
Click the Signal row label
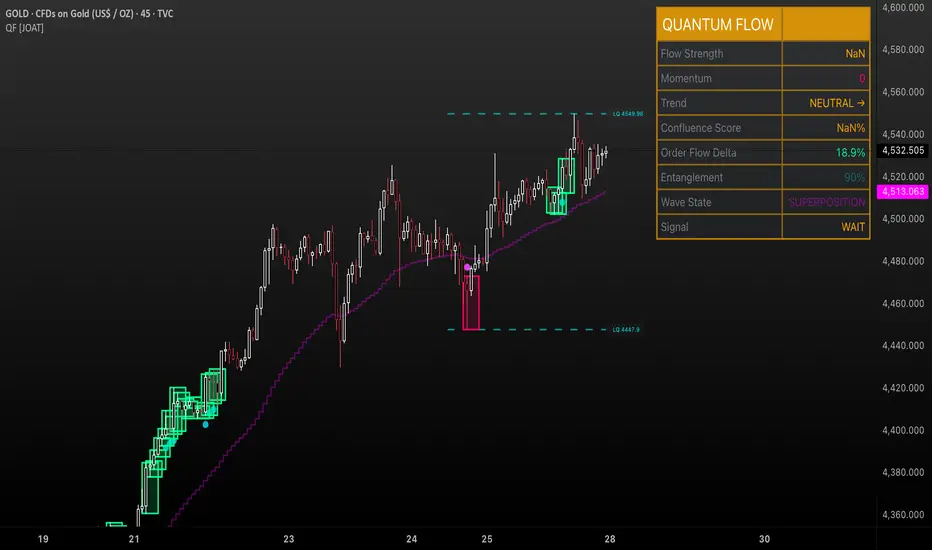675,227
